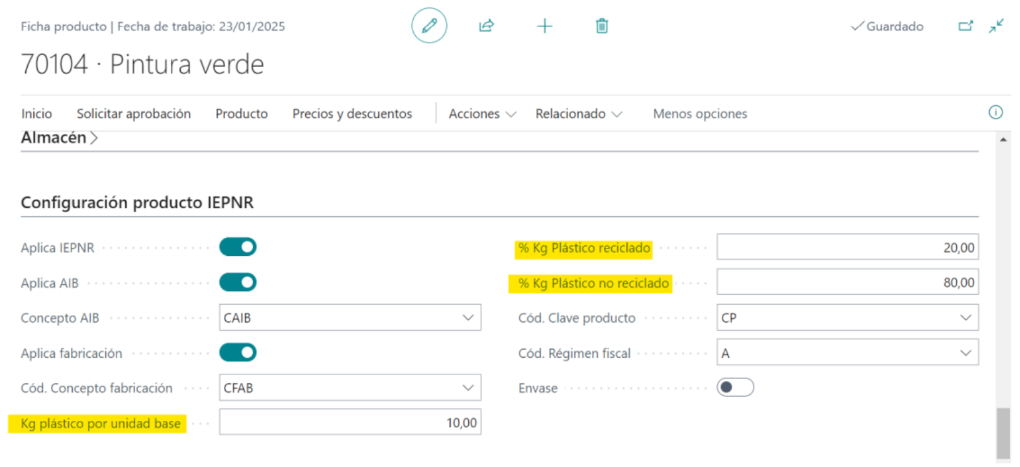Image resolution: width=1020 pixels, height=467 pixels.
Task: Click the page title 70104 · Pintura verde
Action: click(143, 65)
